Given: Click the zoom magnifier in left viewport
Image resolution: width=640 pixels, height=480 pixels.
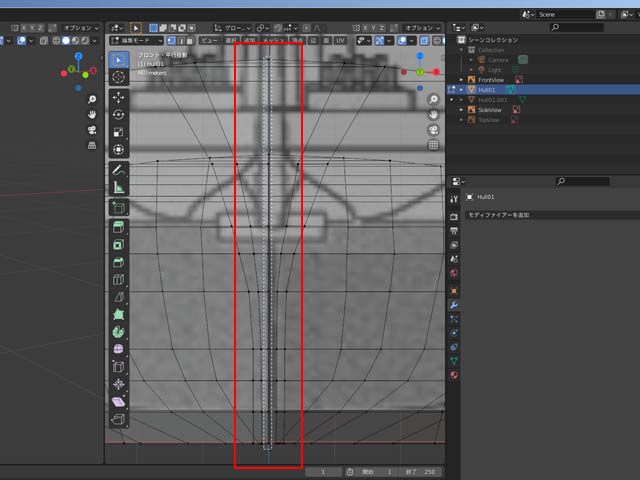Looking at the screenshot, I should coord(92,99).
